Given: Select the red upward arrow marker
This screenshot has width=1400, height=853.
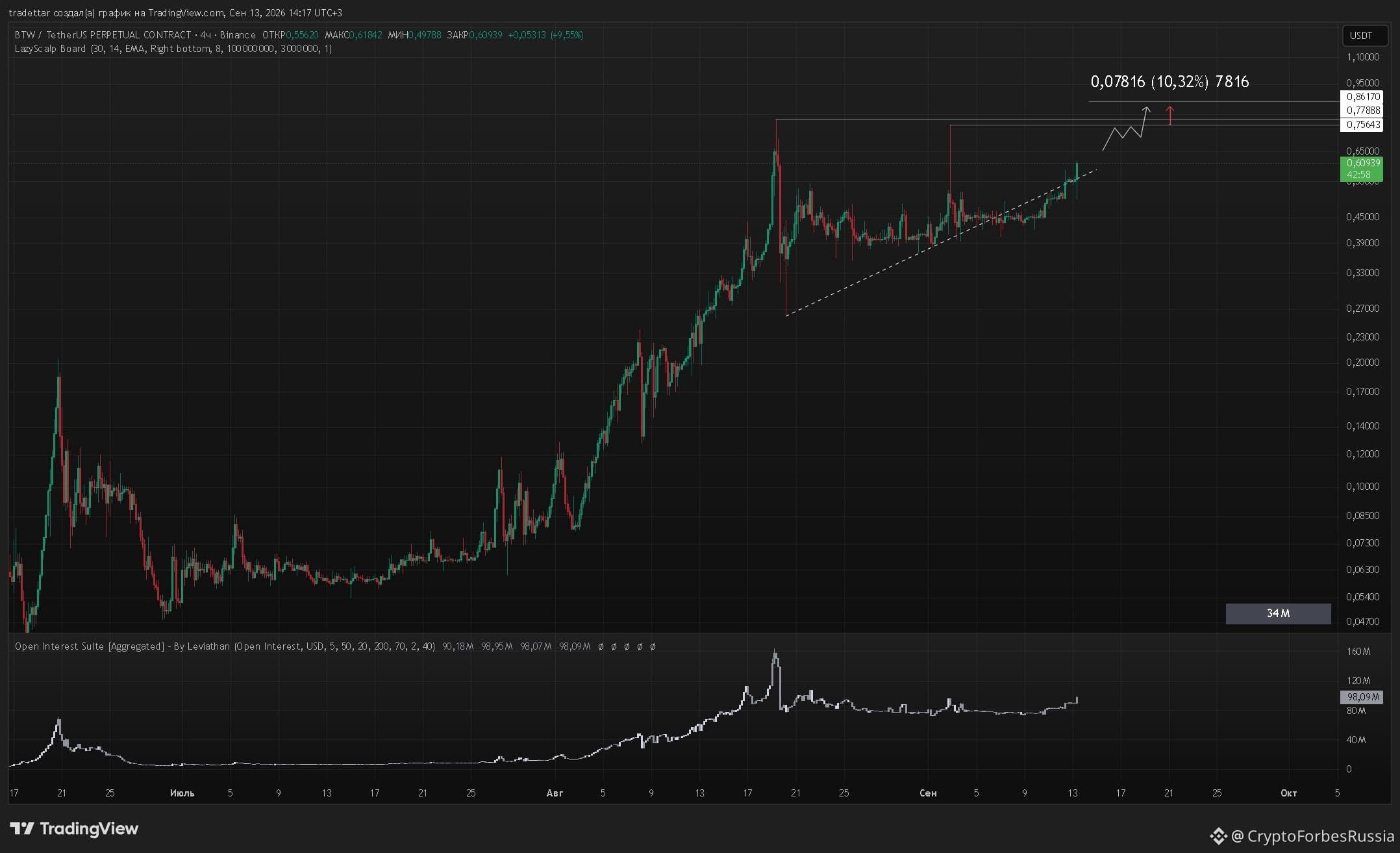Looking at the screenshot, I should tap(1170, 115).
